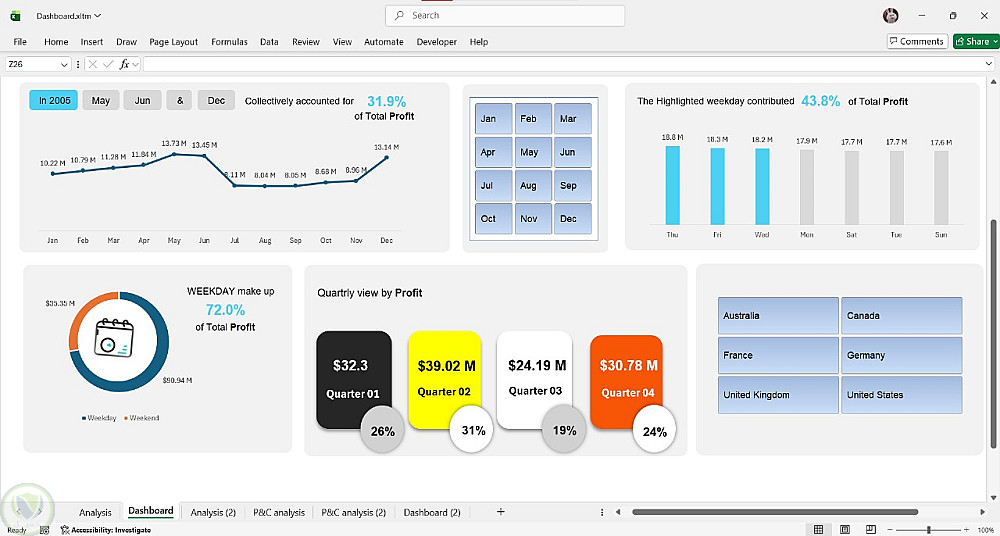This screenshot has height=536, width=1000.
Task: Toggle the Jan month slicer
Action: coord(493,119)
